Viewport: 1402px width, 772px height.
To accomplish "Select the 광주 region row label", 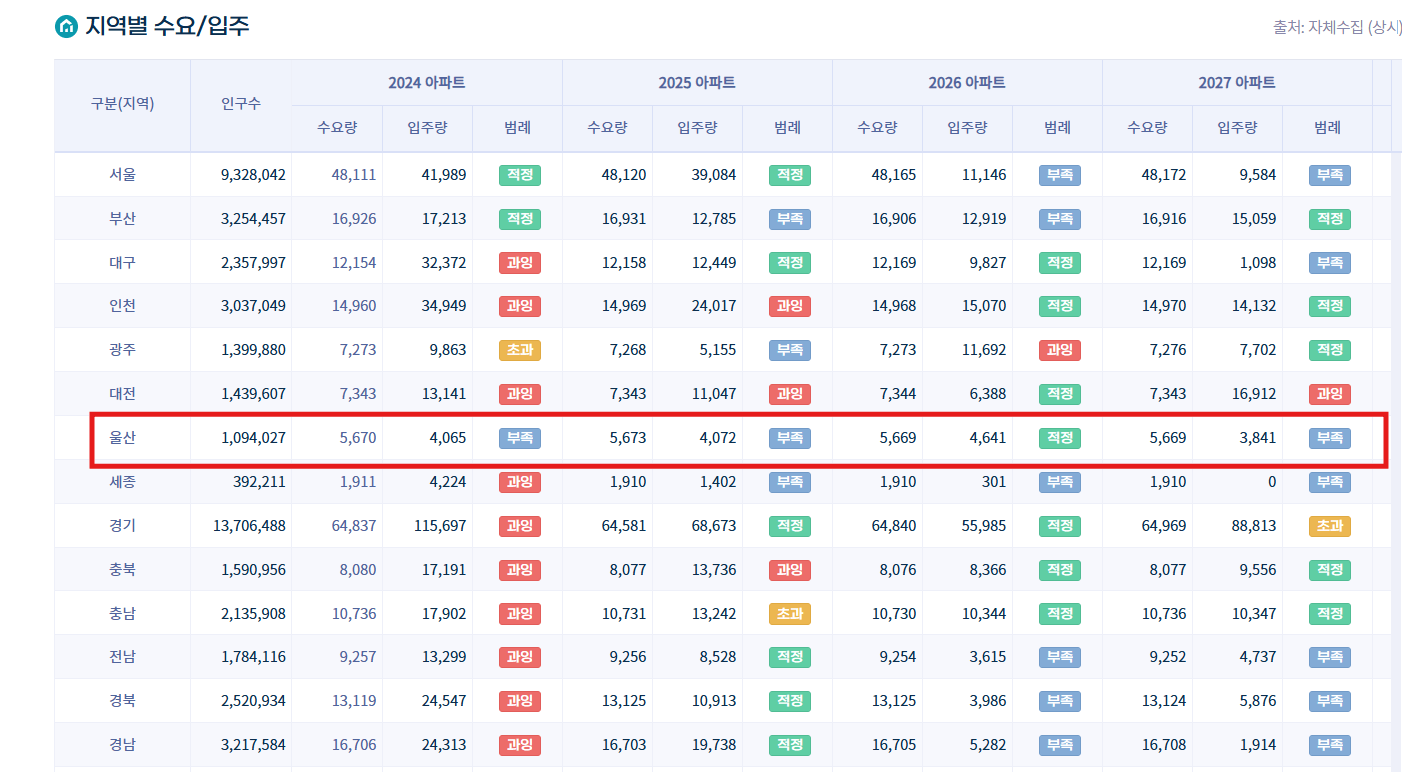I will click(122, 350).
